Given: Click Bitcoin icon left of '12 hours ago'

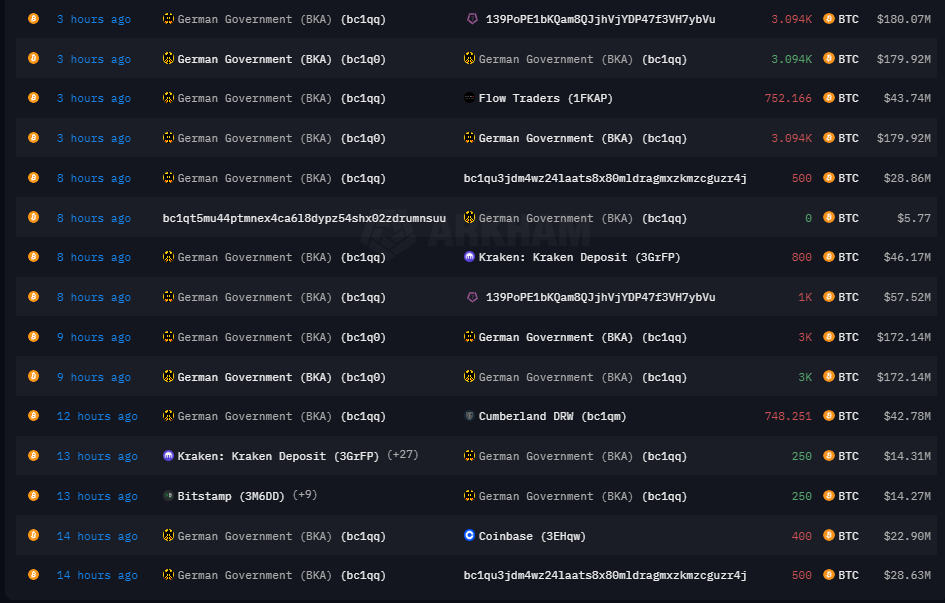Looking at the screenshot, I should point(33,416).
